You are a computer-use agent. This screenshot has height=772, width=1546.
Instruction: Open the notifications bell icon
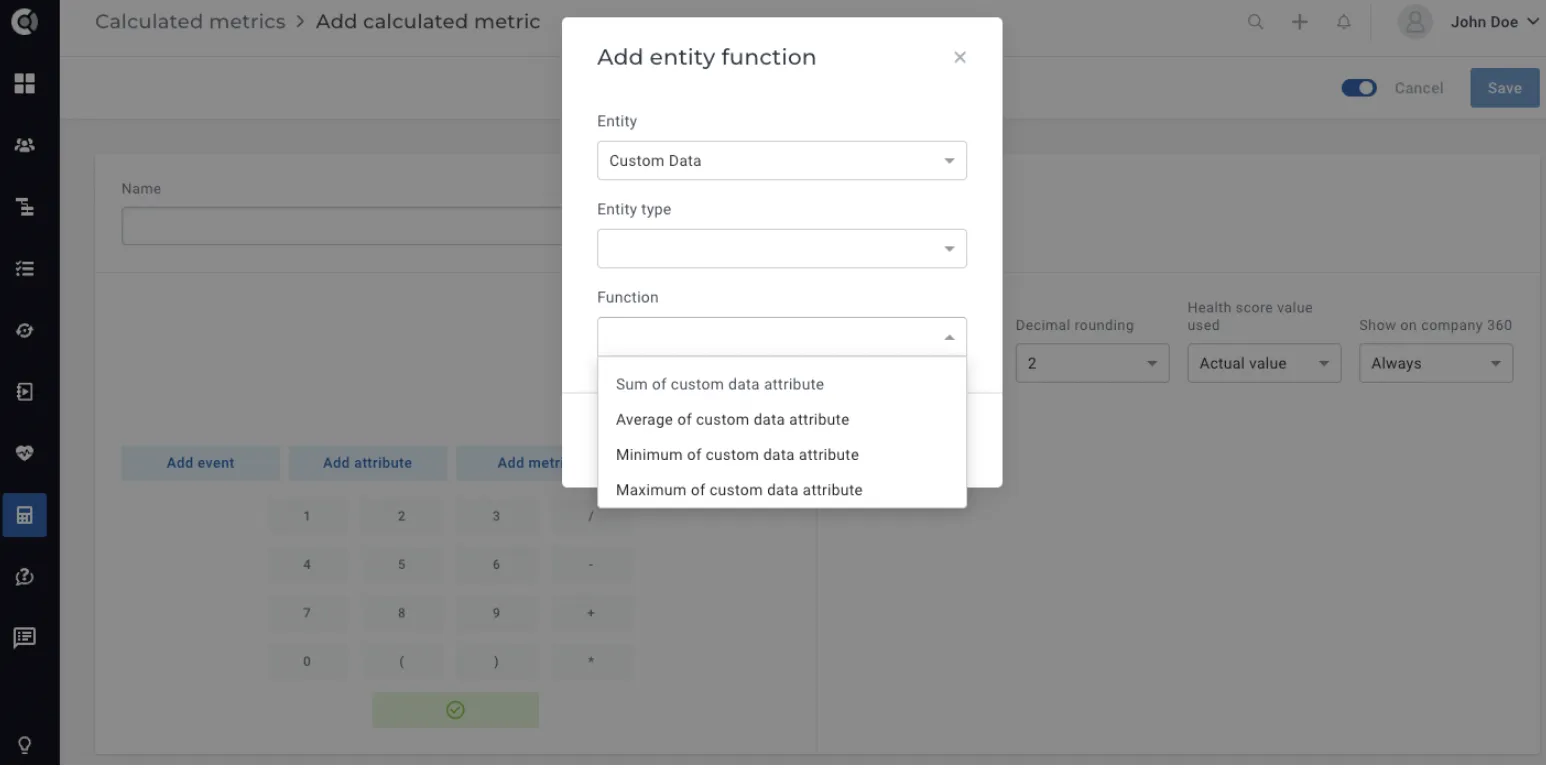1344,22
